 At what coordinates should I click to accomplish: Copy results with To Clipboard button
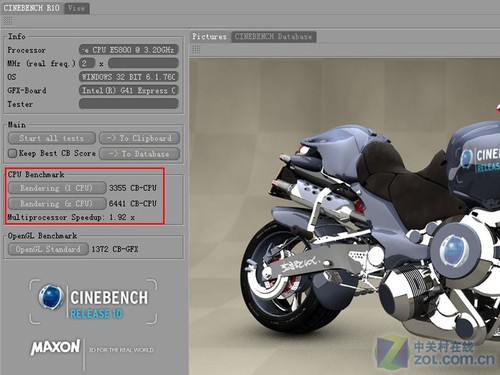(139, 138)
